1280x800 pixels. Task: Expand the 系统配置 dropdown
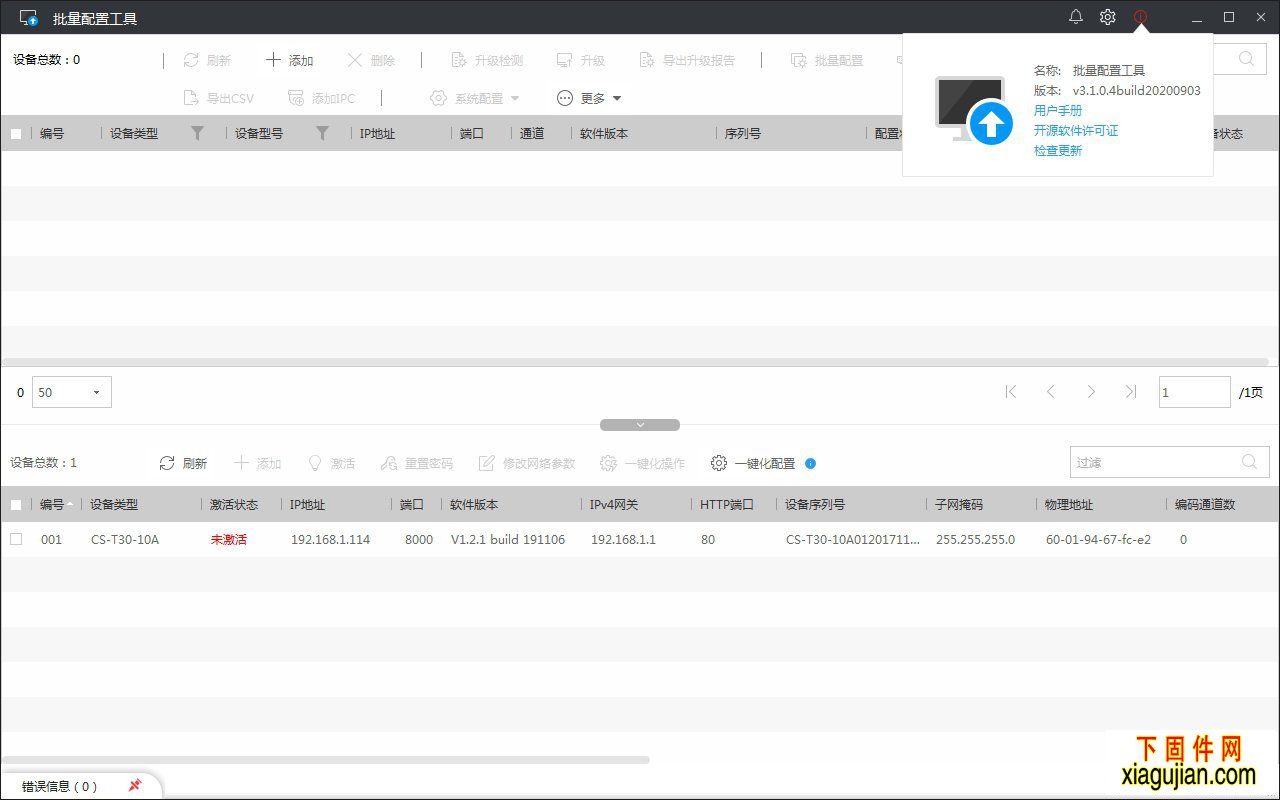[475, 98]
